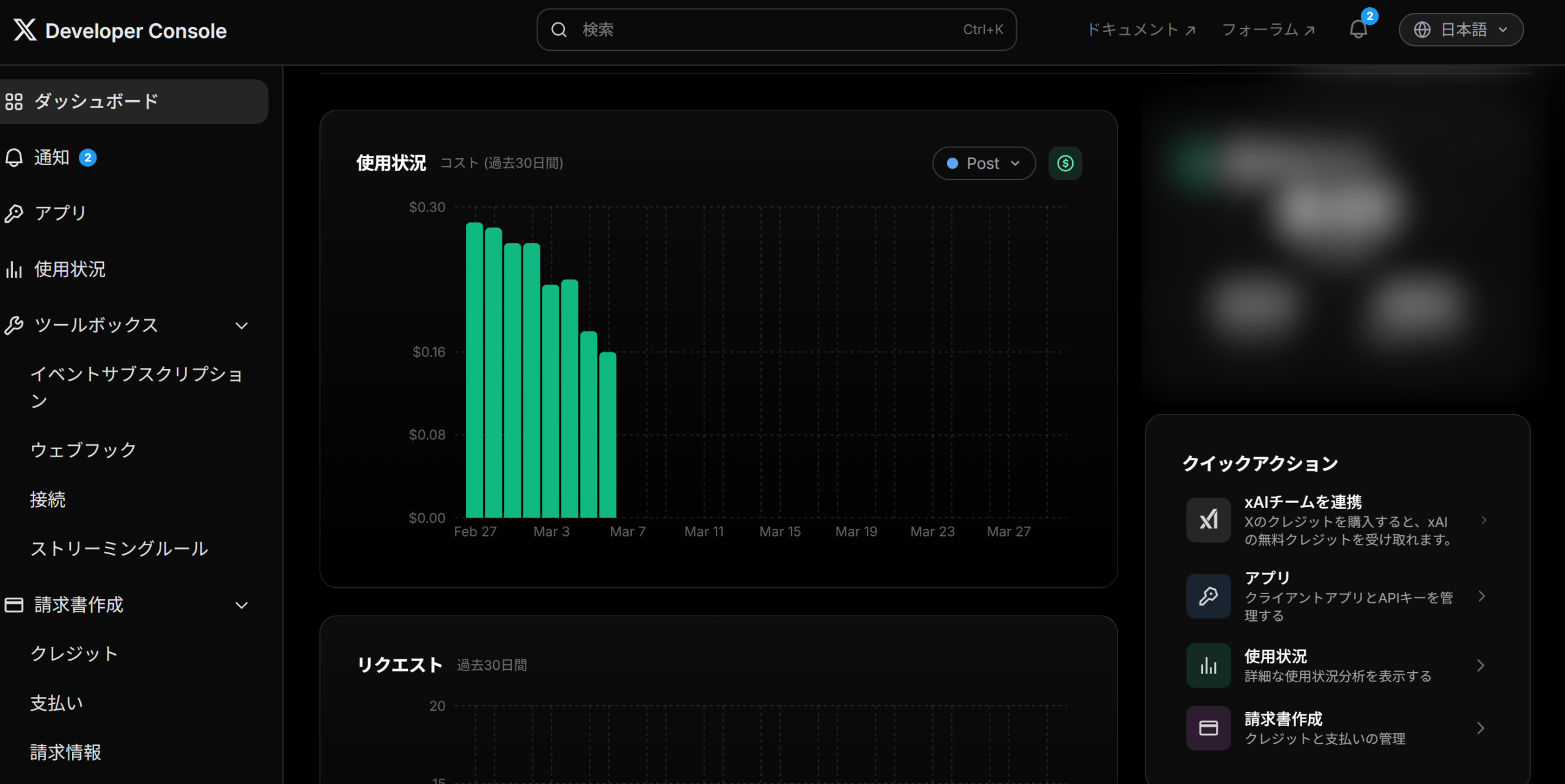Click globe icon on language selector
The width and height of the screenshot is (1565, 784).
tap(1422, 29)
